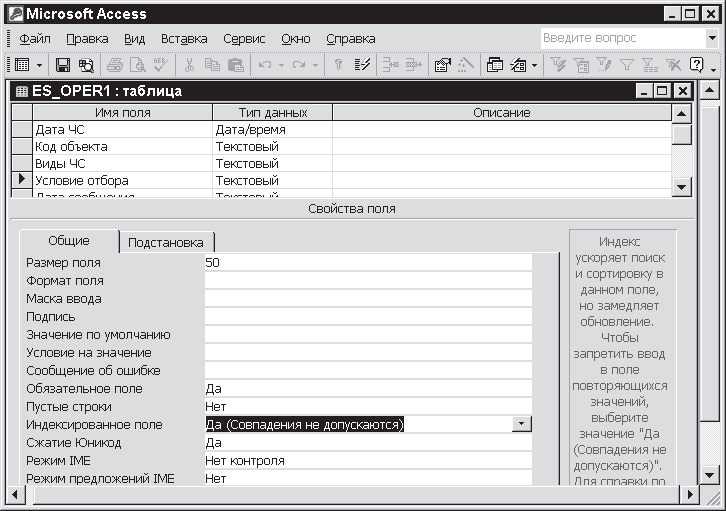The width and height of the screenshot is (726, 511).
Task: Show the Database Window via toolbar icon
Action: (x=495, y=65)
